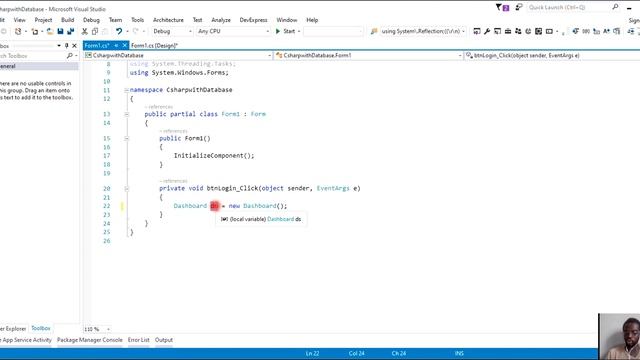Open the Test menu
The image size is (640, 360).
(x=197, y=20)
